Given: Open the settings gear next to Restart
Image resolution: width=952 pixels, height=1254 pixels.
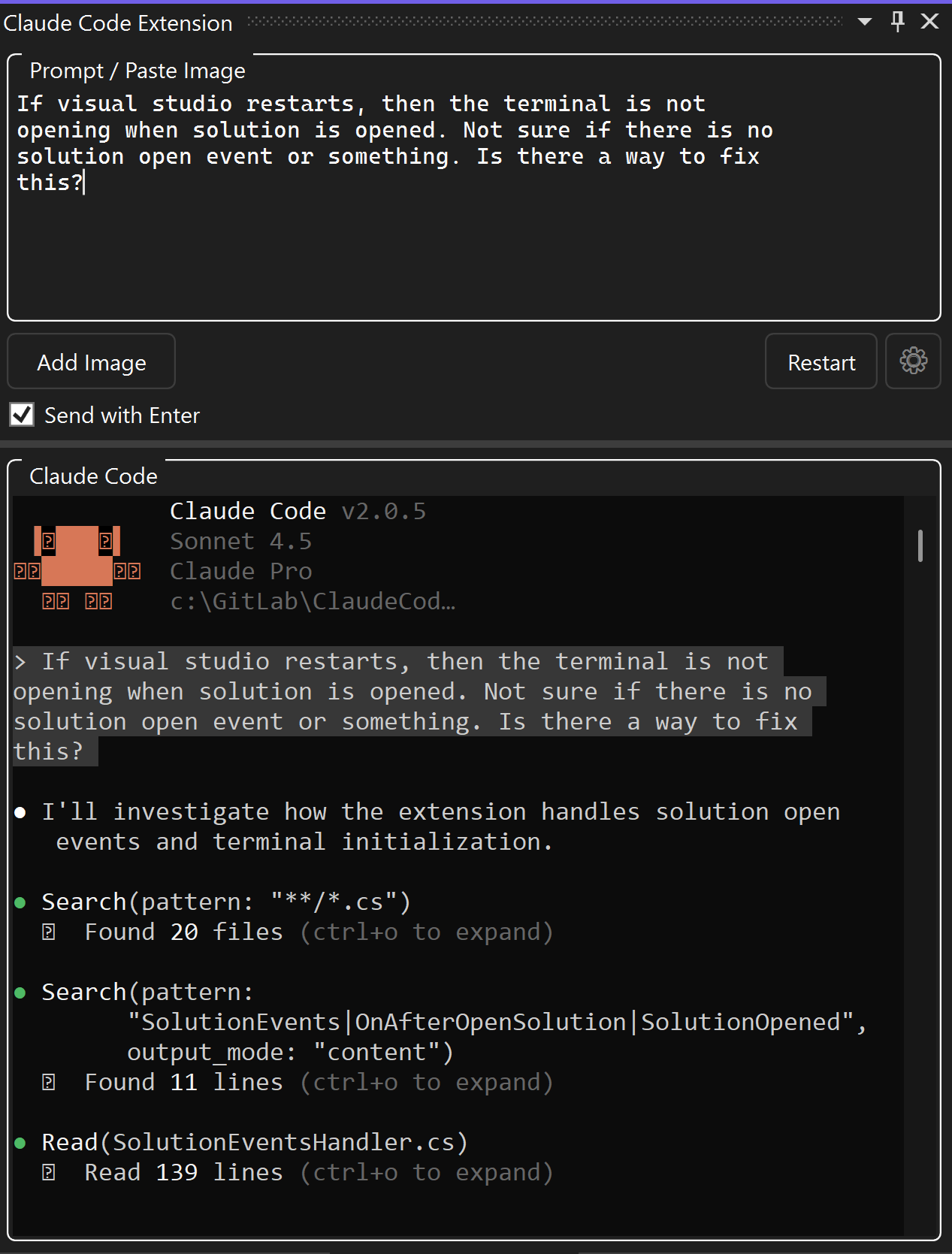Looking at the screenshot, I should point(913,361).
